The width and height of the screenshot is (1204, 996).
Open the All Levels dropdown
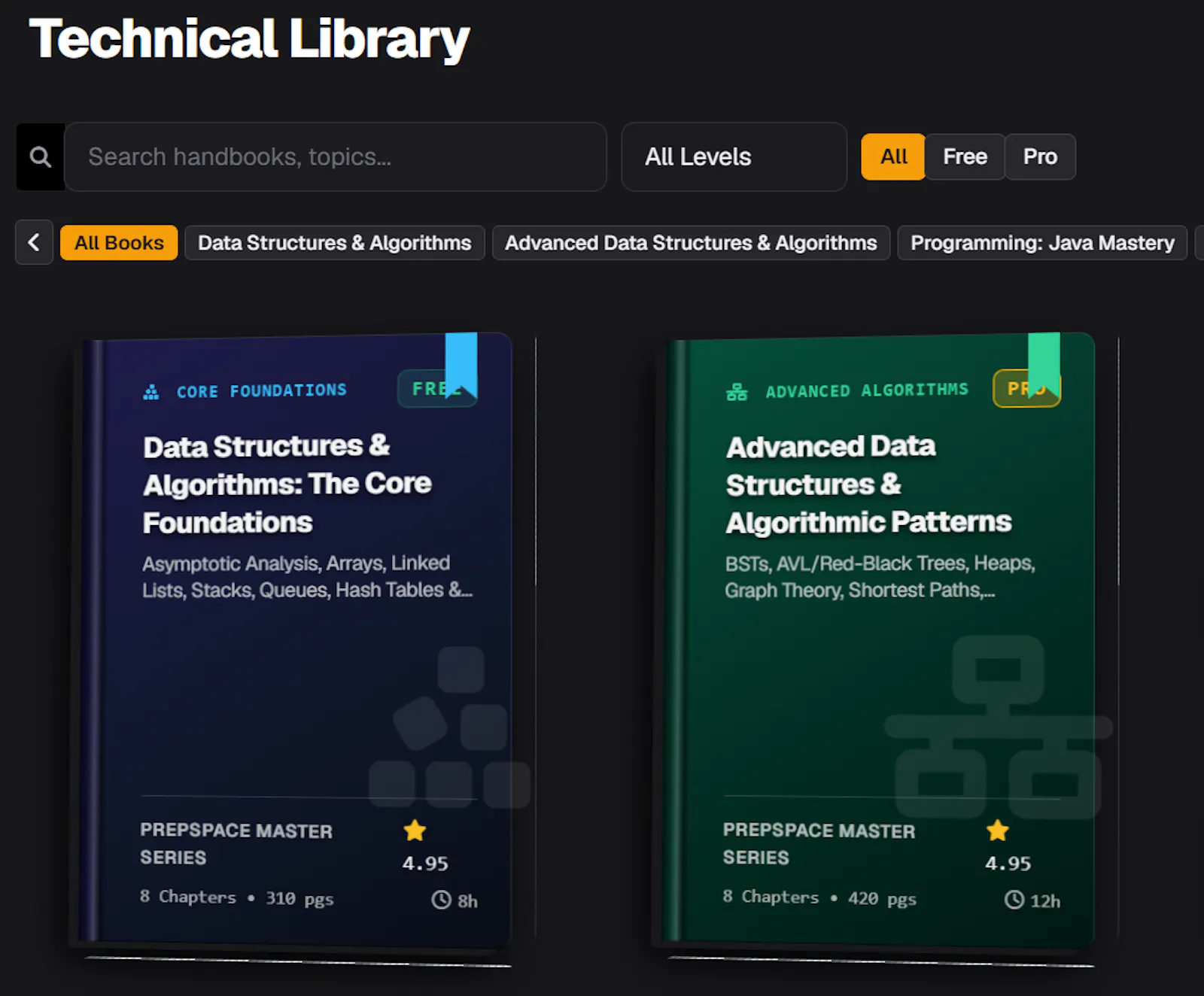[x=734, y=156]
